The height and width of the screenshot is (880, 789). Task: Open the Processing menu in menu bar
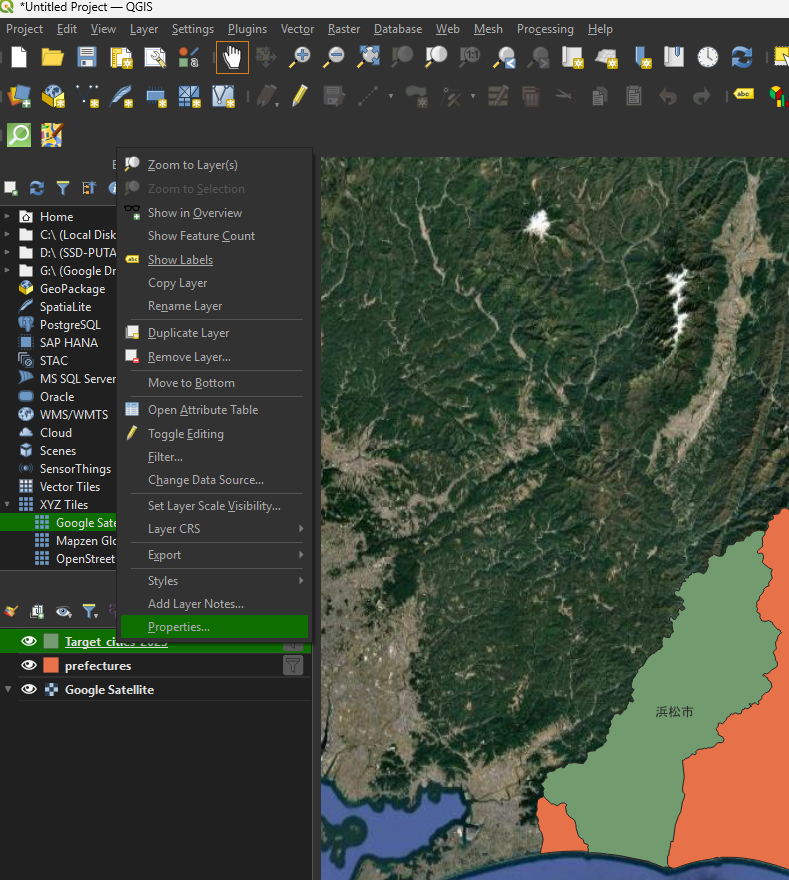coord(545,29)
